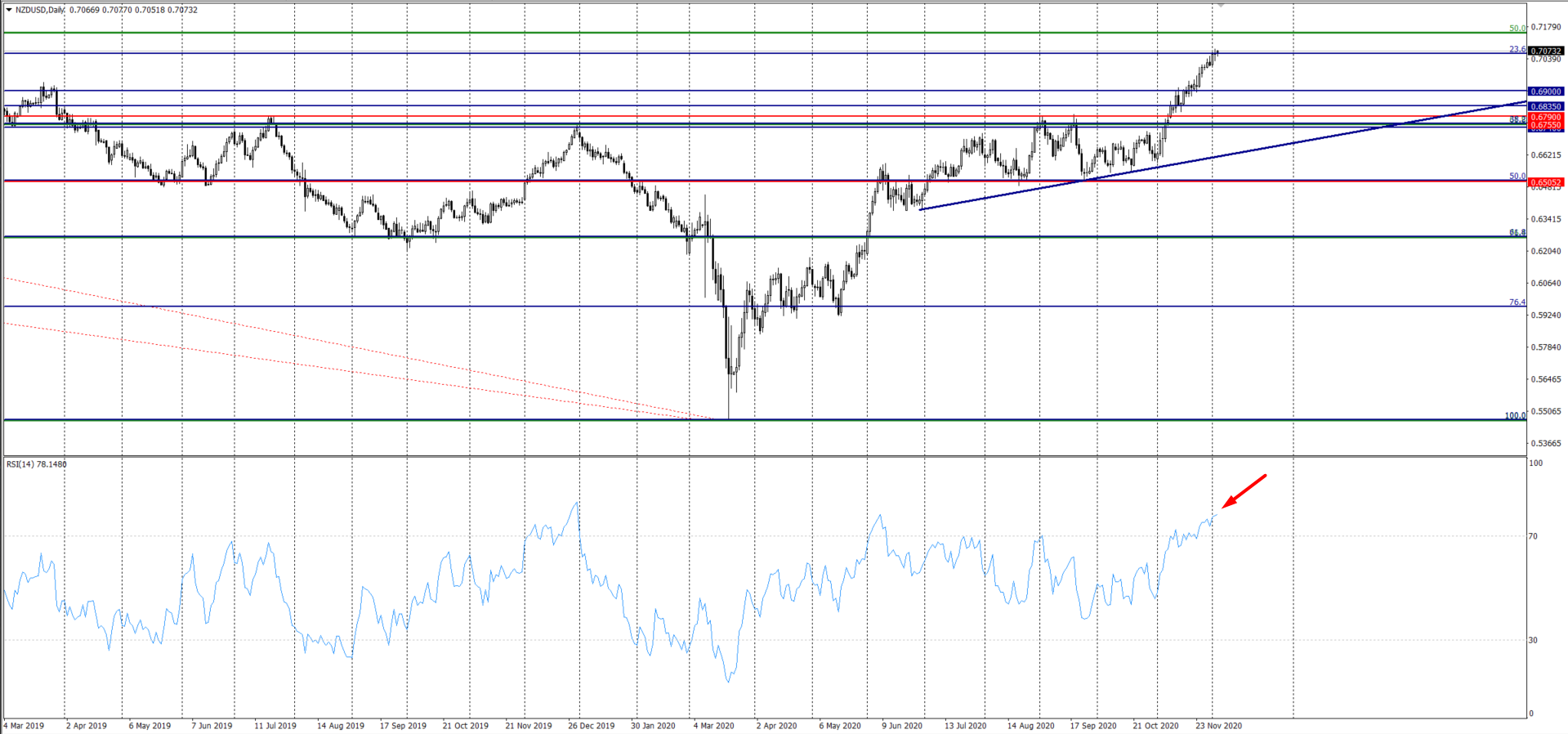Click the RSI(14) indicator label
The image size is (1568, 734).
pyautogui.click(x=37, y=464)
